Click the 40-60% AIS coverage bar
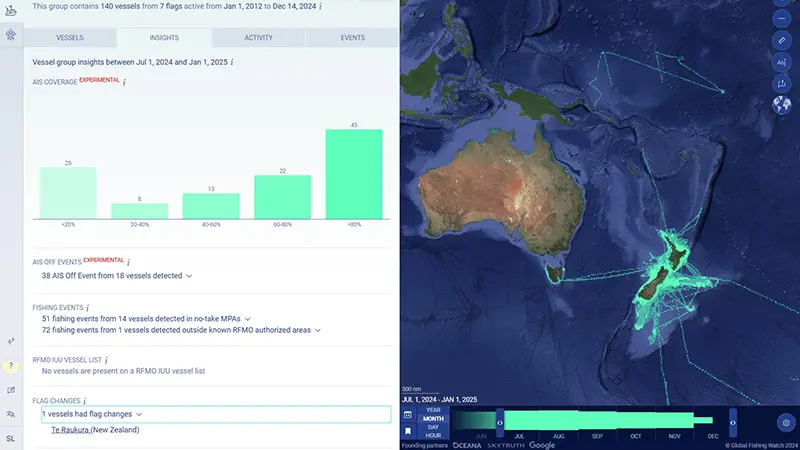800x450 pixels. tap(211, 206)
